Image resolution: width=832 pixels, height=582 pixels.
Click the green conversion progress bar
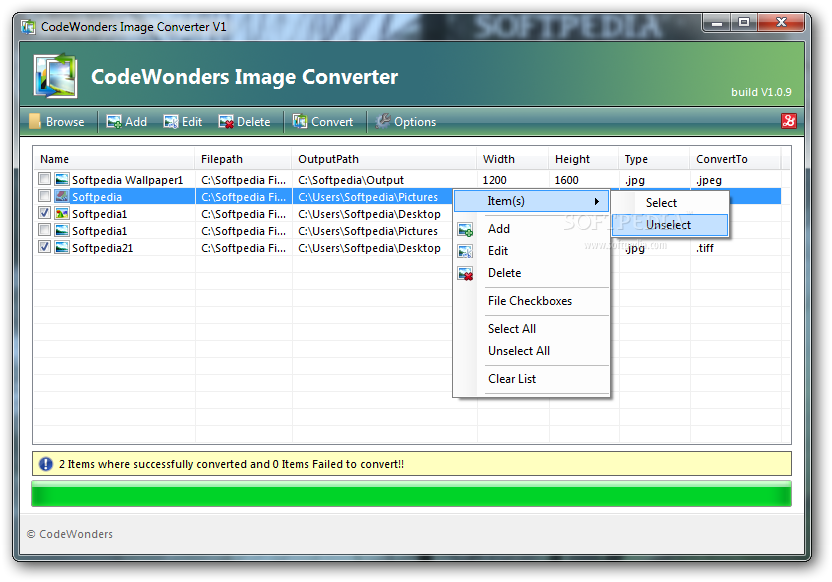tap(411, 494)
